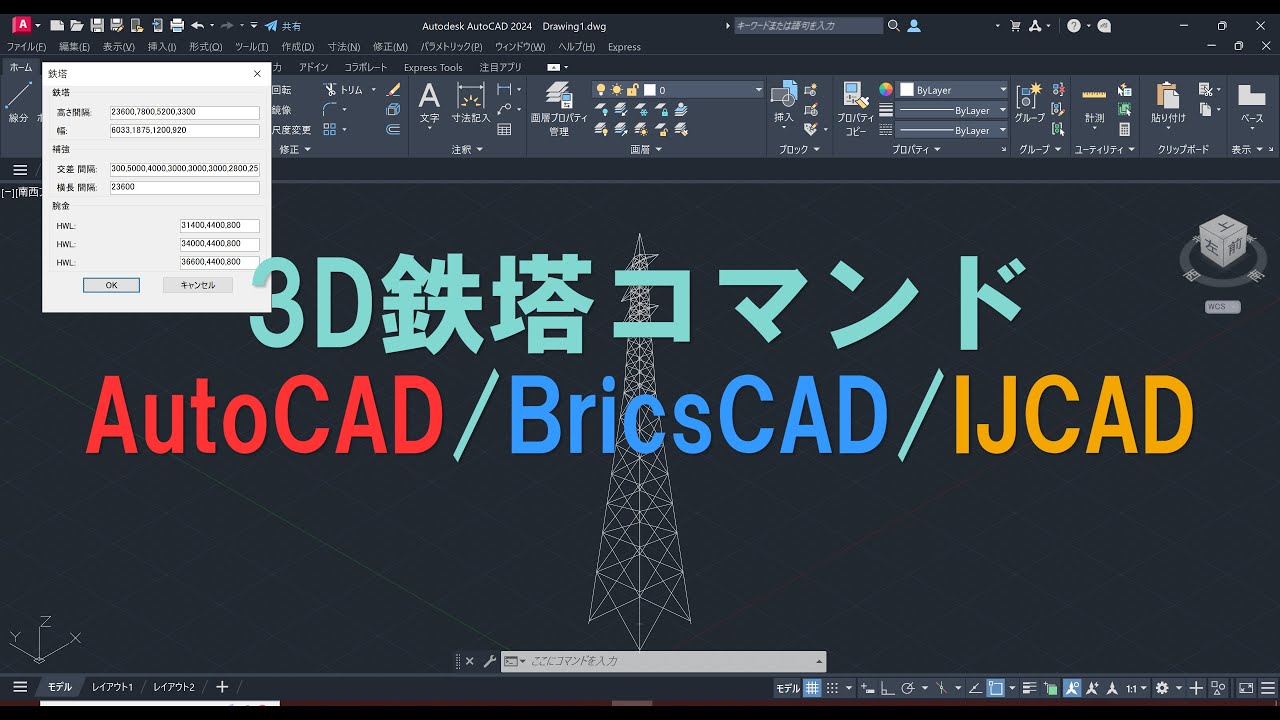The width and height of the screenshot is (1280, 720).
Task: Click the Open folder icon in quick access toolbar
Action: click(x=77, y=26)
